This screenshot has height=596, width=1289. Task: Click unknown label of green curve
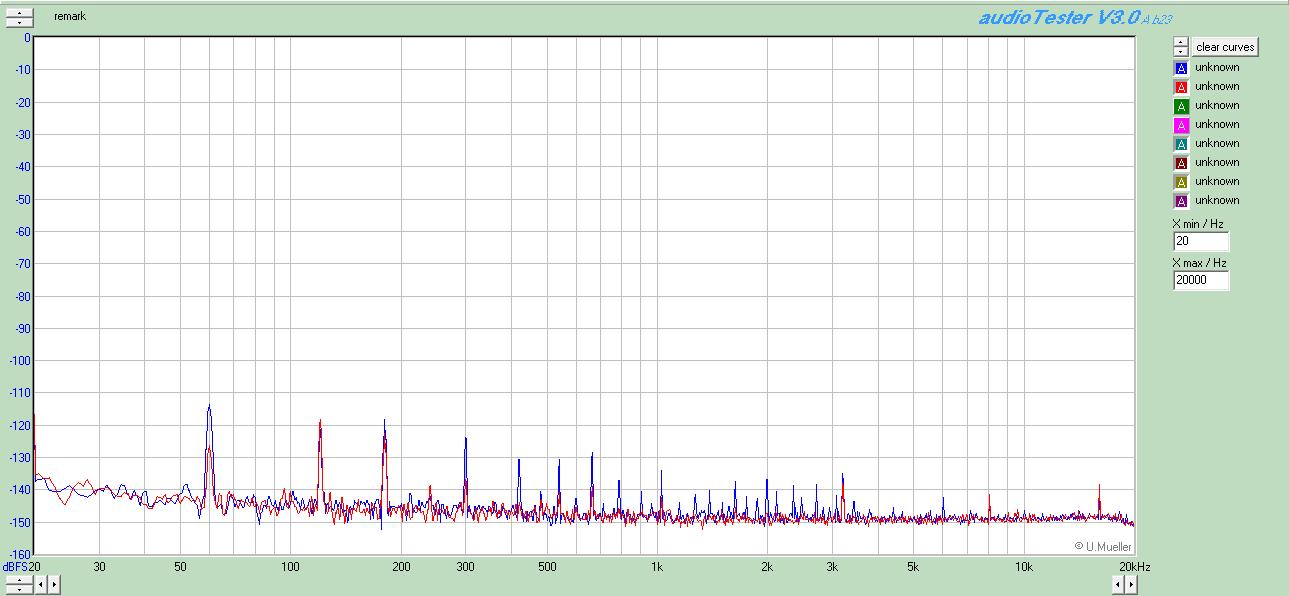[1217, 105]
